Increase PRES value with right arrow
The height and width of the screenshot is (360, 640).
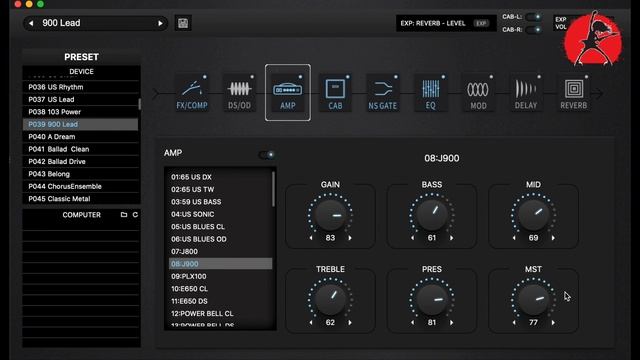coord(451,322)
